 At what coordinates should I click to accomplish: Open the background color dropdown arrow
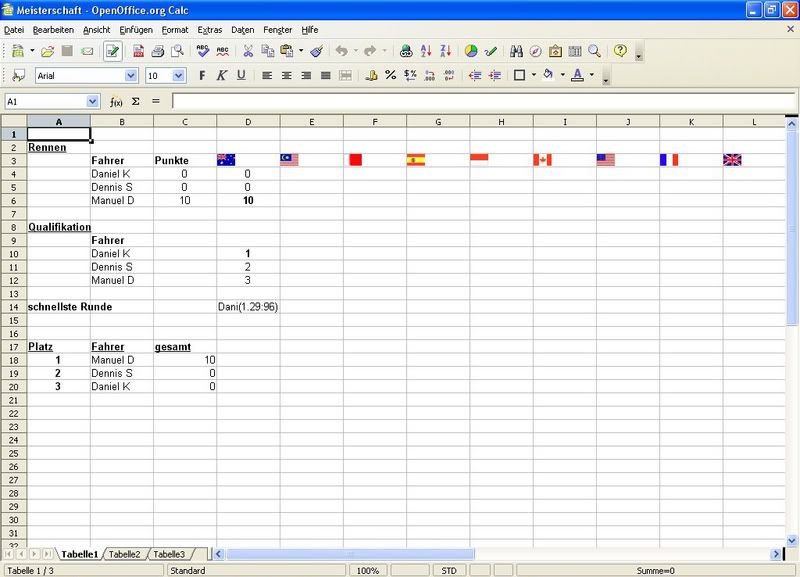[563, 75]
